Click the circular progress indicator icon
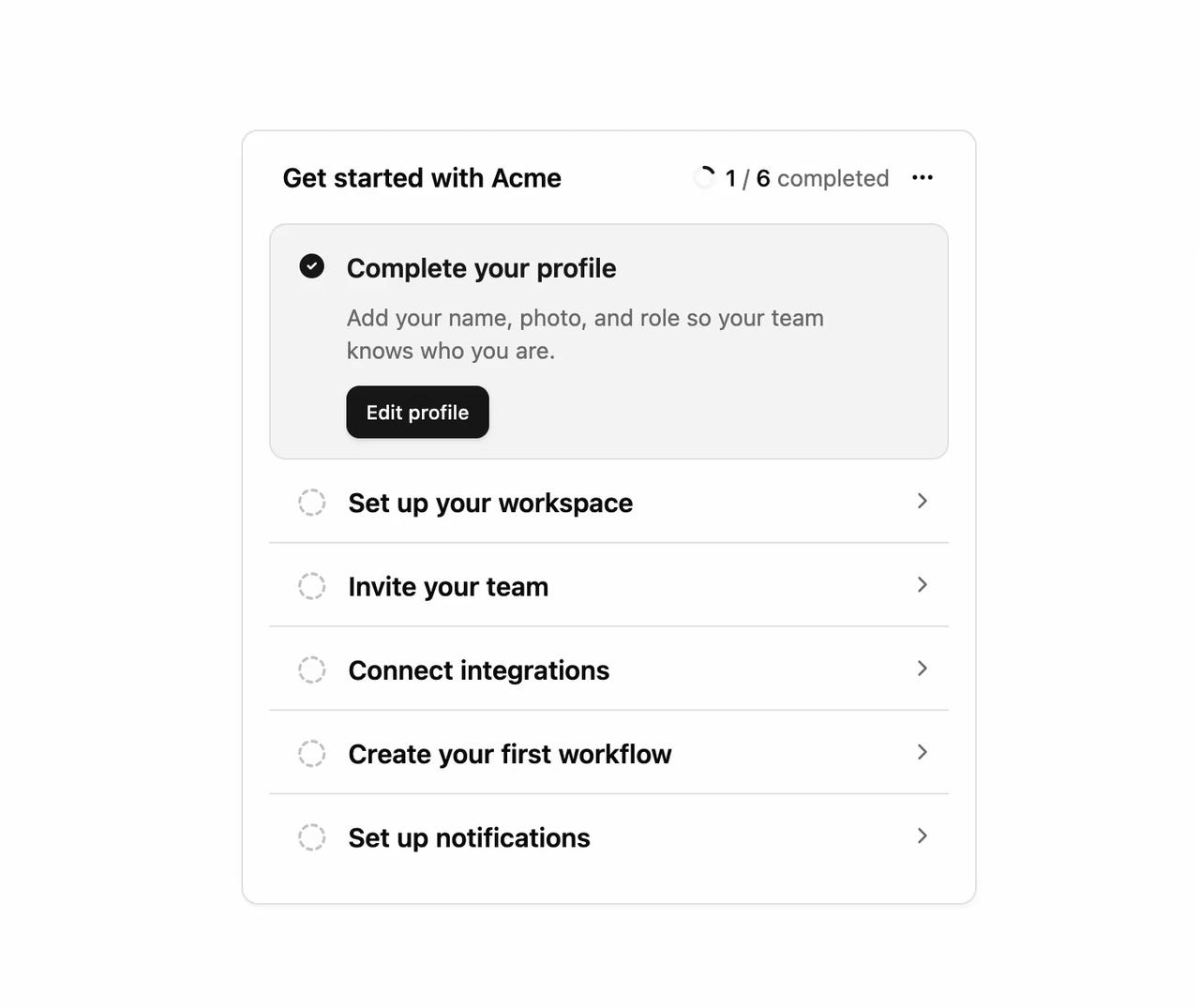Viewport: 1200px width, 1008px height. pyautogui.click(x=704, y=177)
